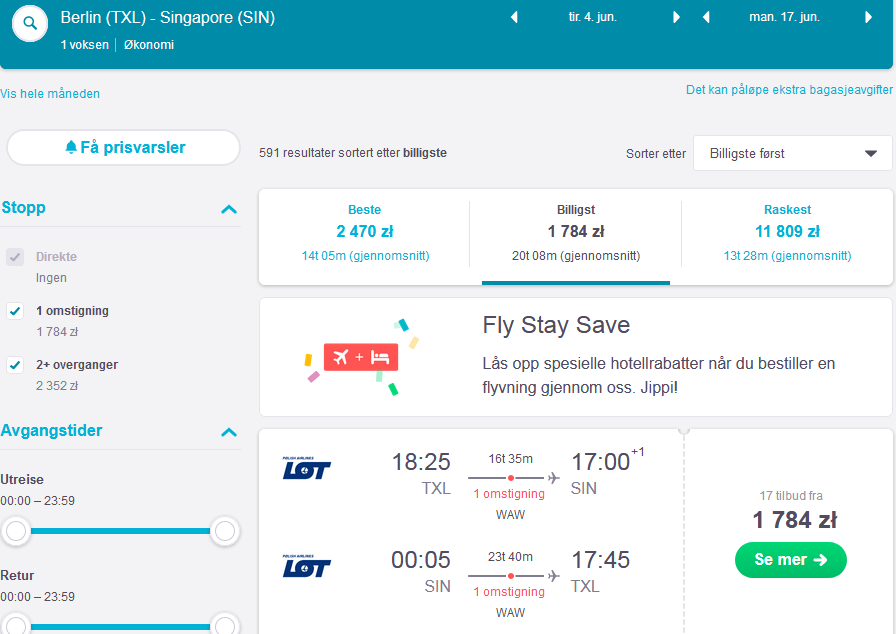896x634 pixels.
Task: Switch to the Raskest results tab
Action: coord(787,233)
